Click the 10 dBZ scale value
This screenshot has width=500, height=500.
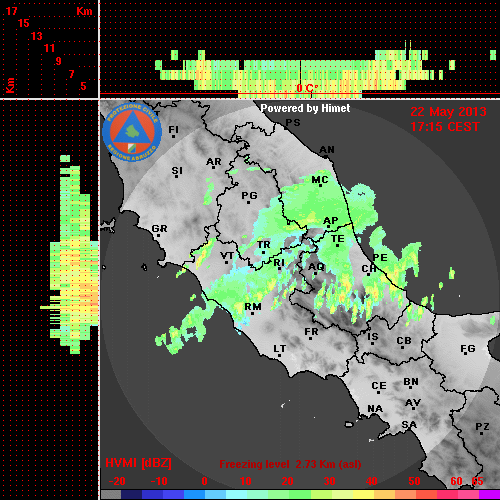(246, 481)
